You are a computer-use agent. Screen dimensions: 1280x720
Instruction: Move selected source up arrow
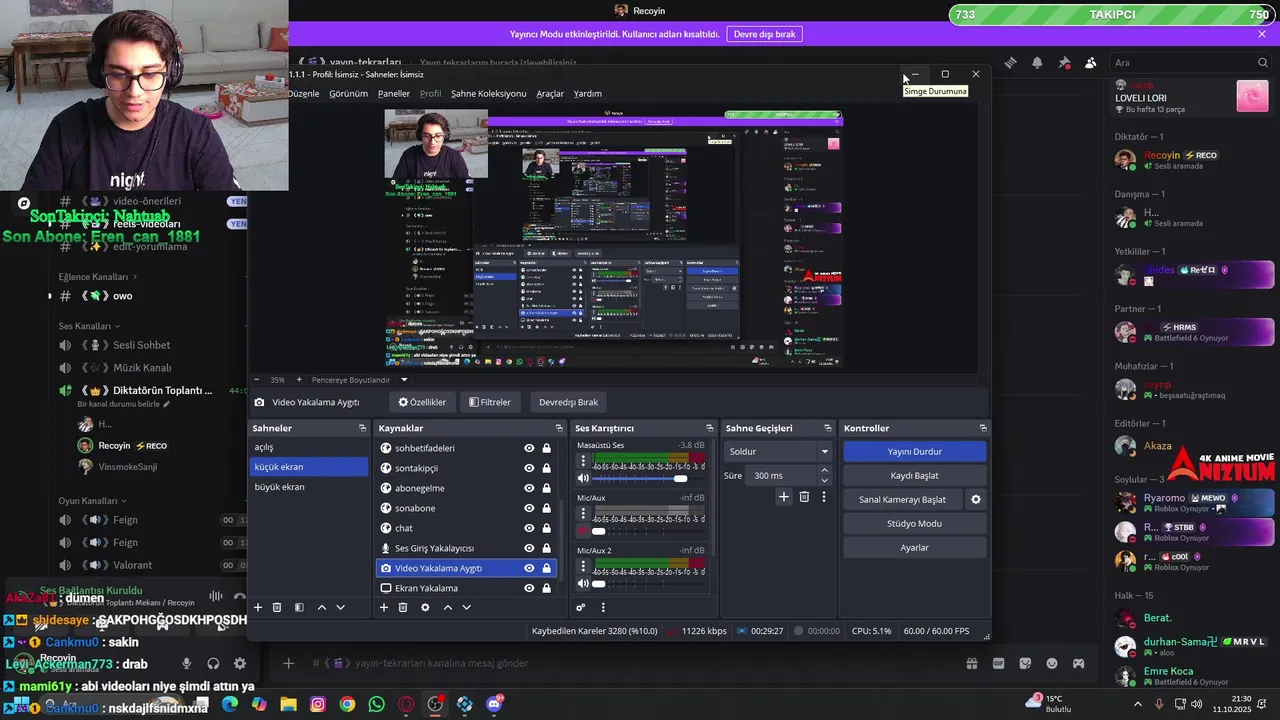[x=447, y=607]
